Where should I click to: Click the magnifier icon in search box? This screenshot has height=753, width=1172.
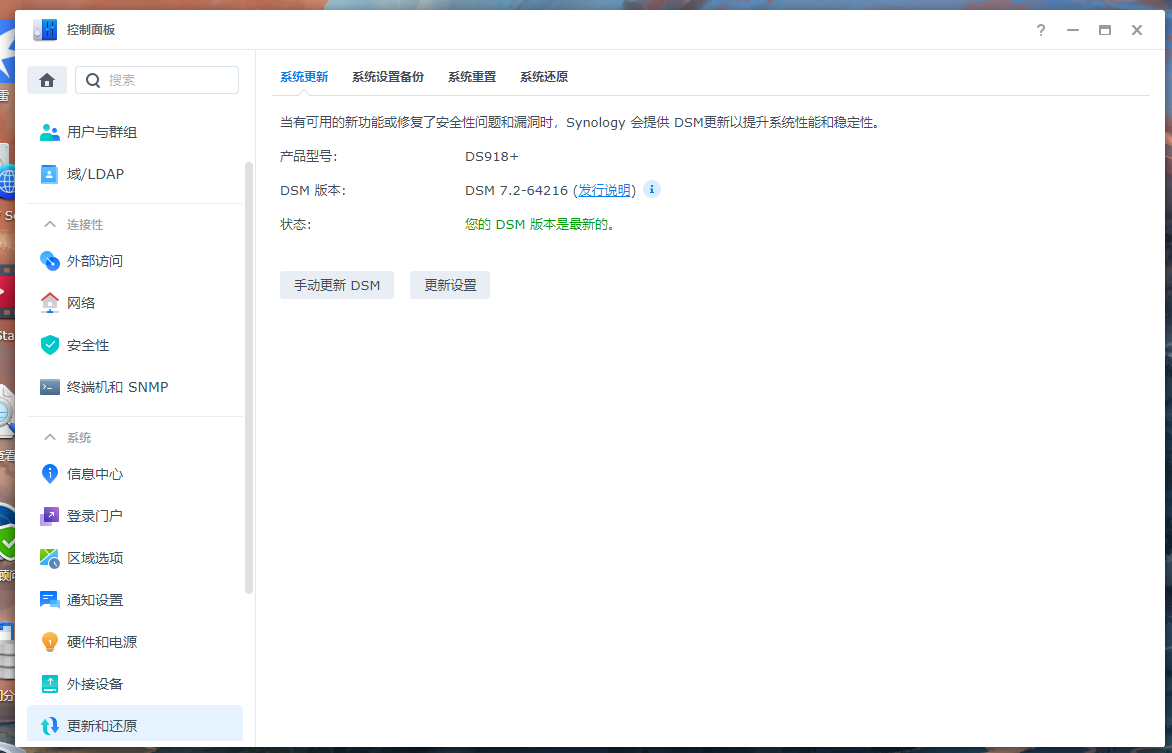coord(93,80)
